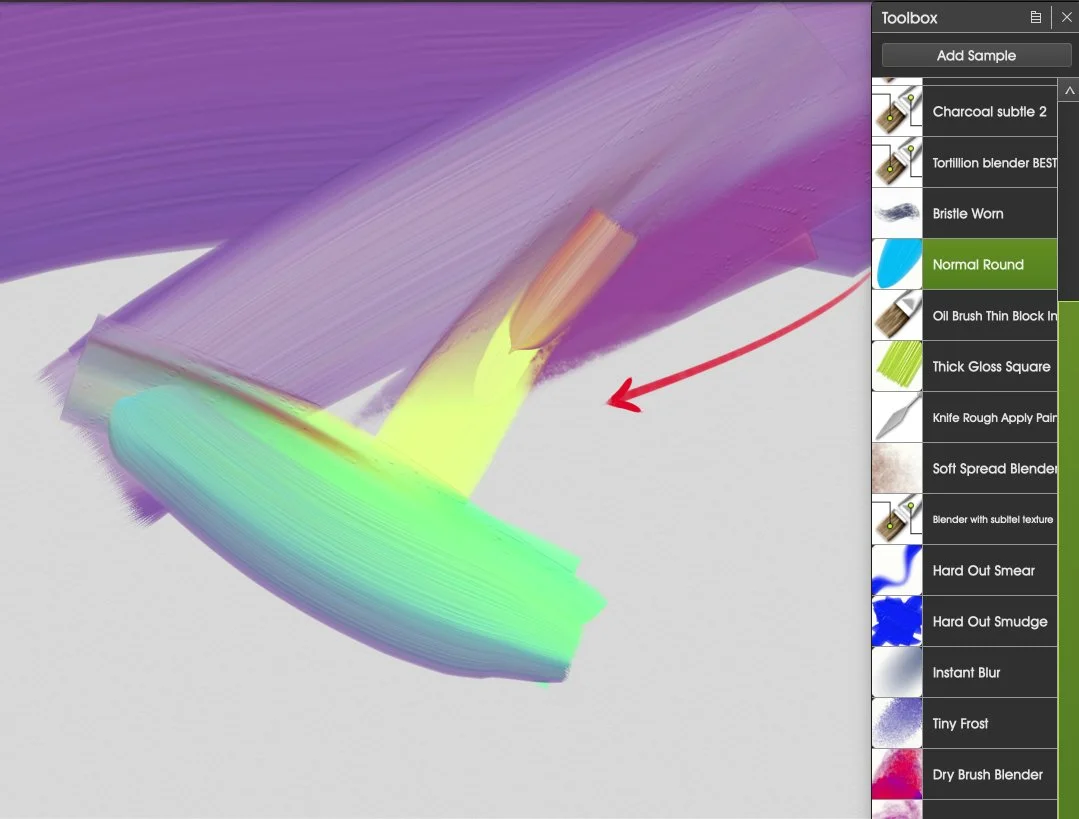Click the Add Sample button
The height and width of the screenshot is (819, 1079).
974,55
